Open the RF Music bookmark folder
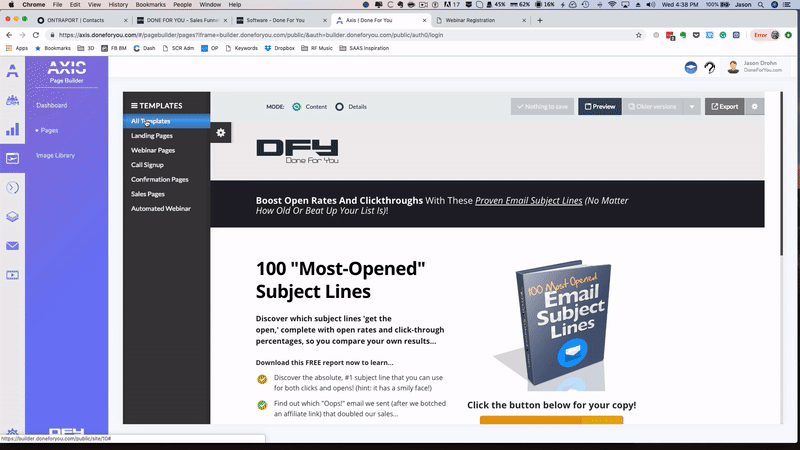 pos(317,48)
